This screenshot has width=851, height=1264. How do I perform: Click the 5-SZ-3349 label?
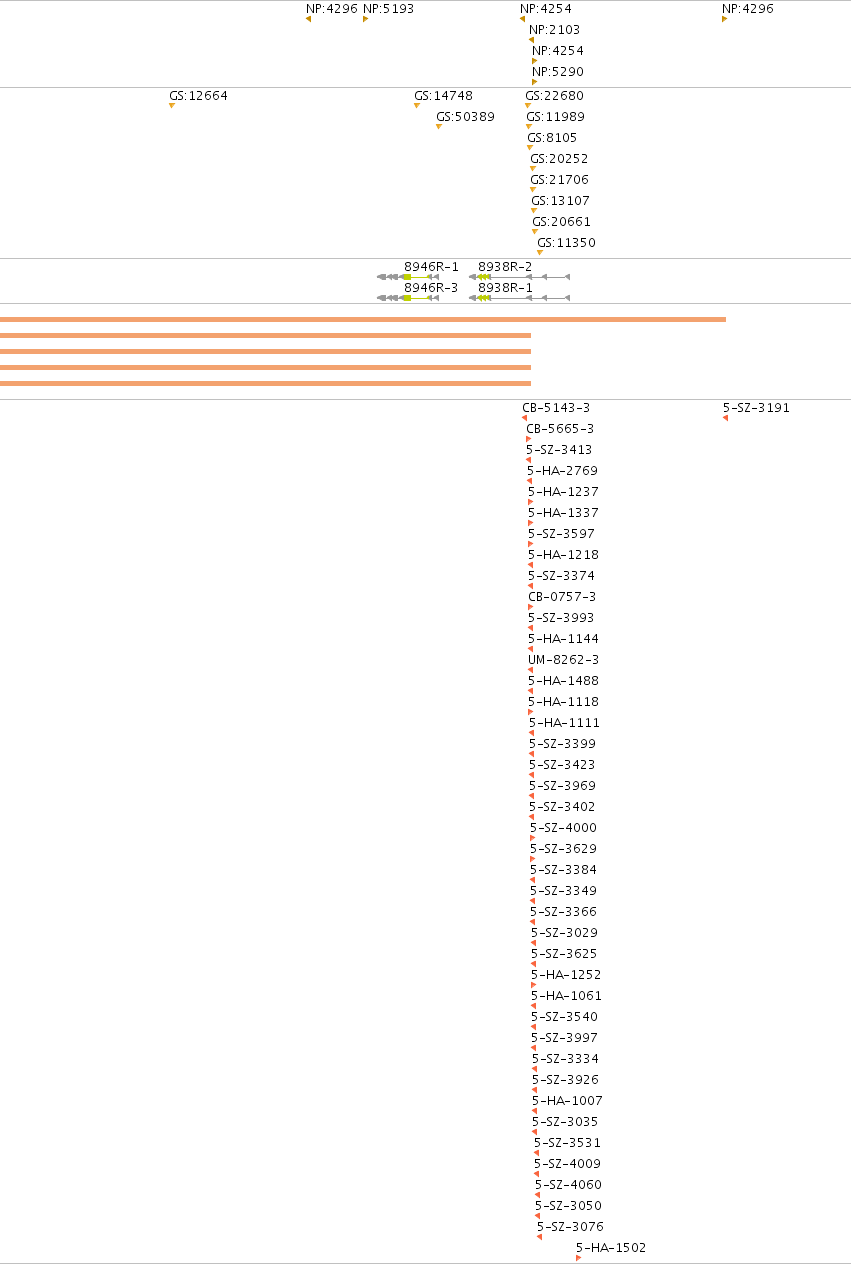pos(563,891)
